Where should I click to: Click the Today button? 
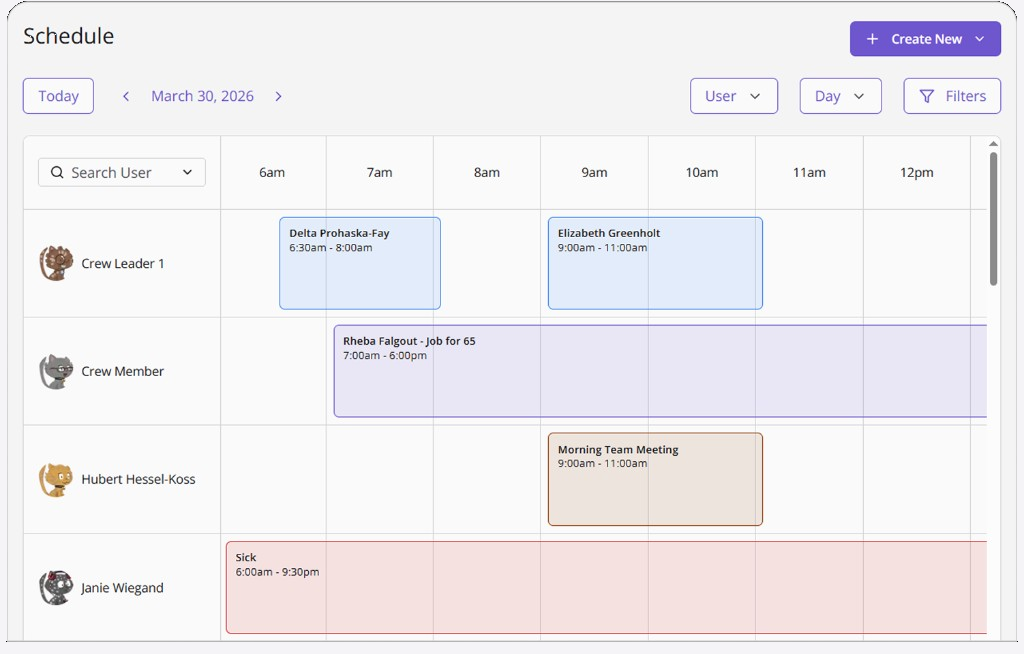57,95
